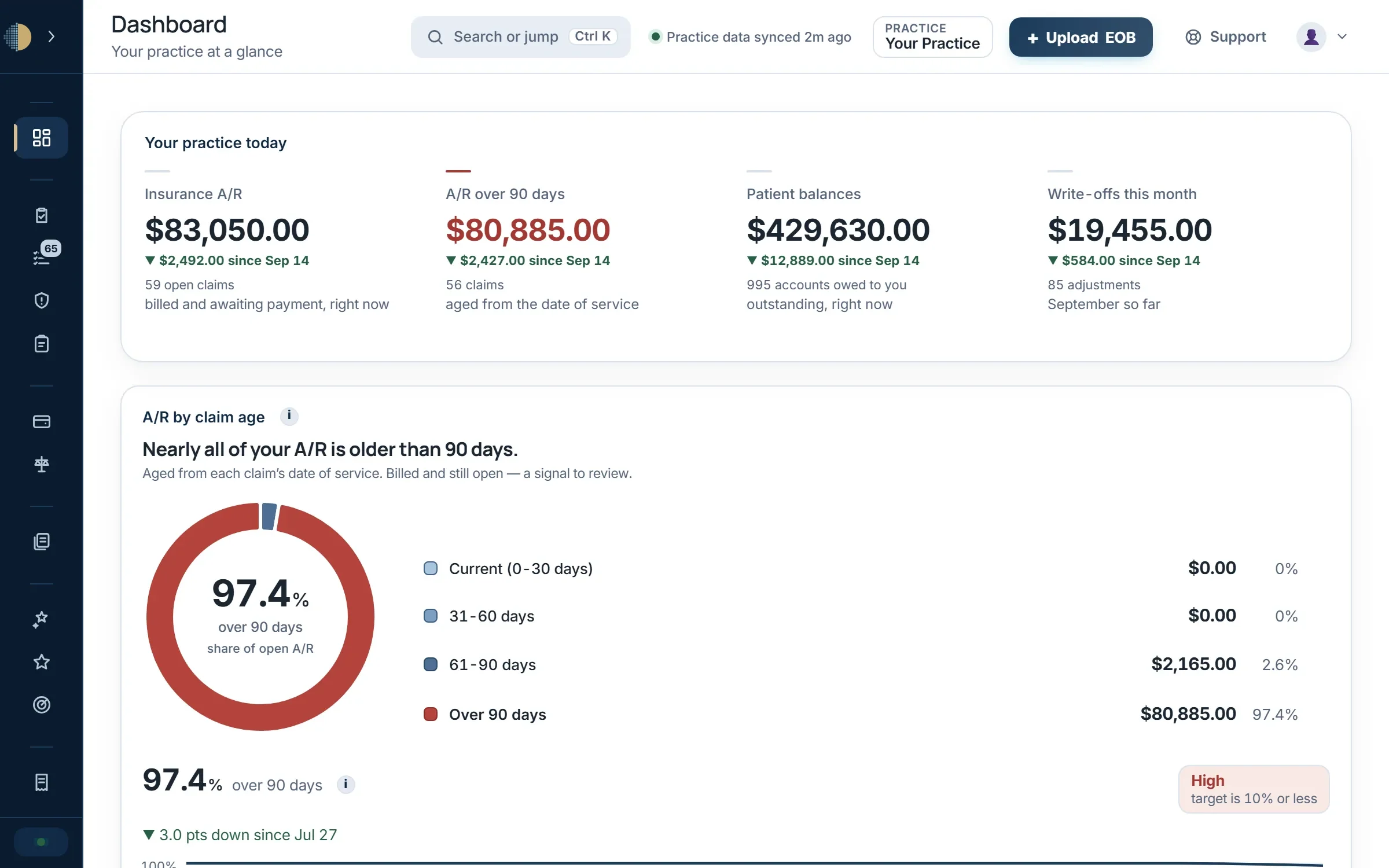The width and height of the screenshot is (1389, 868).
Task: Click the 31-60 days legend swatch
Action: coord(431,616)
